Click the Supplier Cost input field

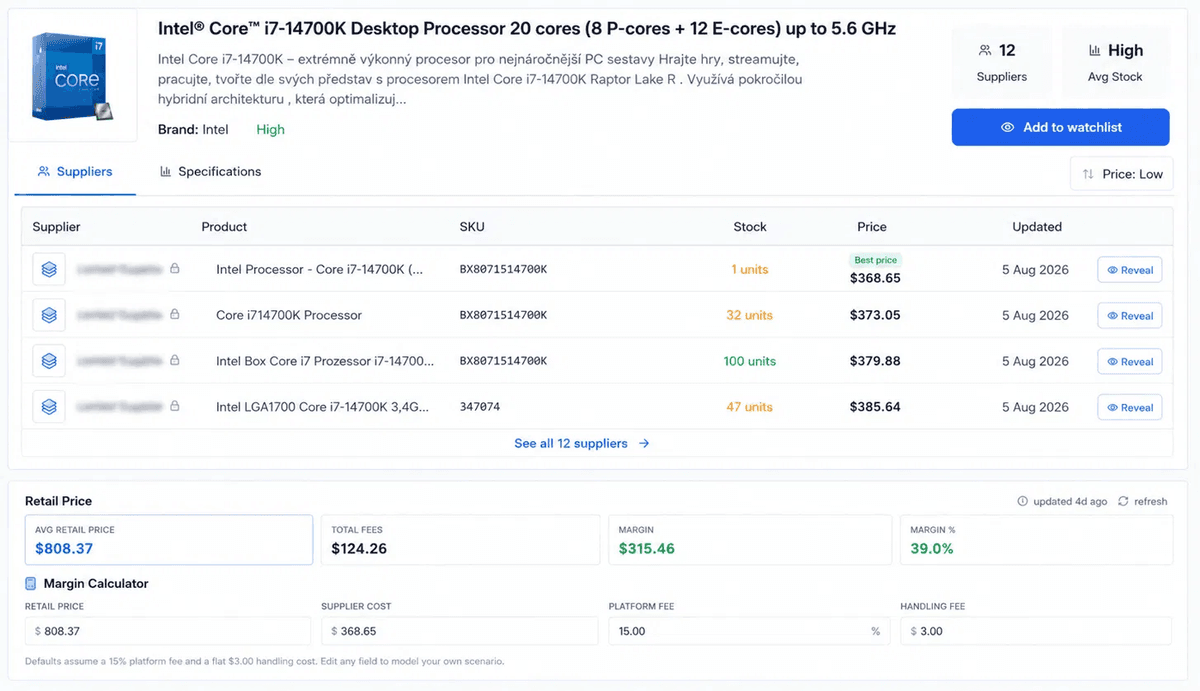click(458, 631)
